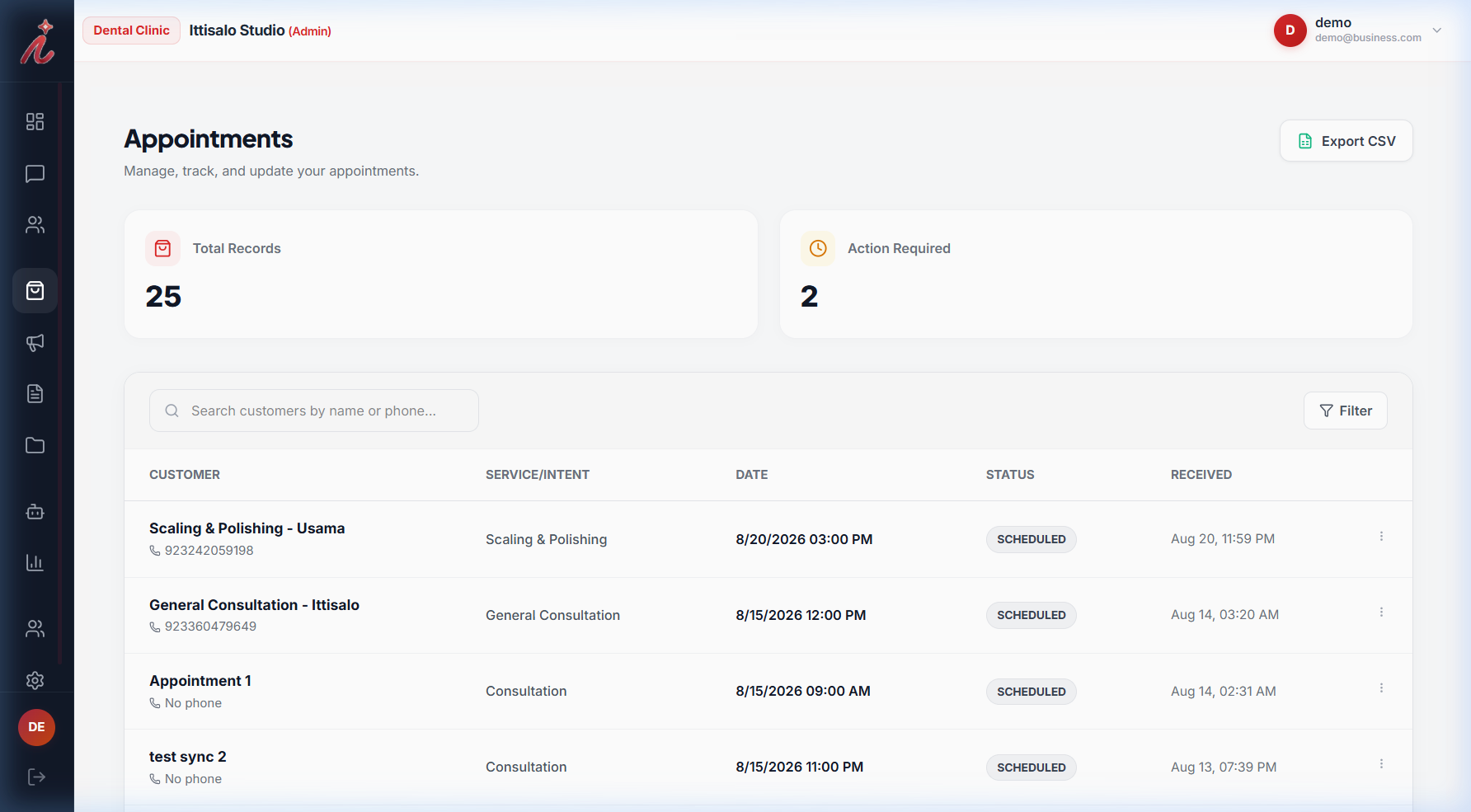This screenshot has height=812, width=1471.
Task: Click the SERVICE/INTENT column header
Action: coord(538,475)
